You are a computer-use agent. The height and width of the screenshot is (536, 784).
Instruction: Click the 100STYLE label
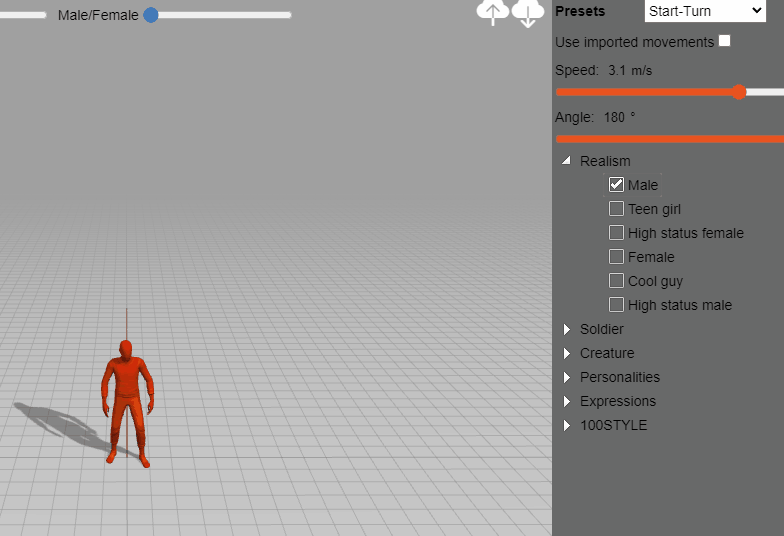click(614, 425)
